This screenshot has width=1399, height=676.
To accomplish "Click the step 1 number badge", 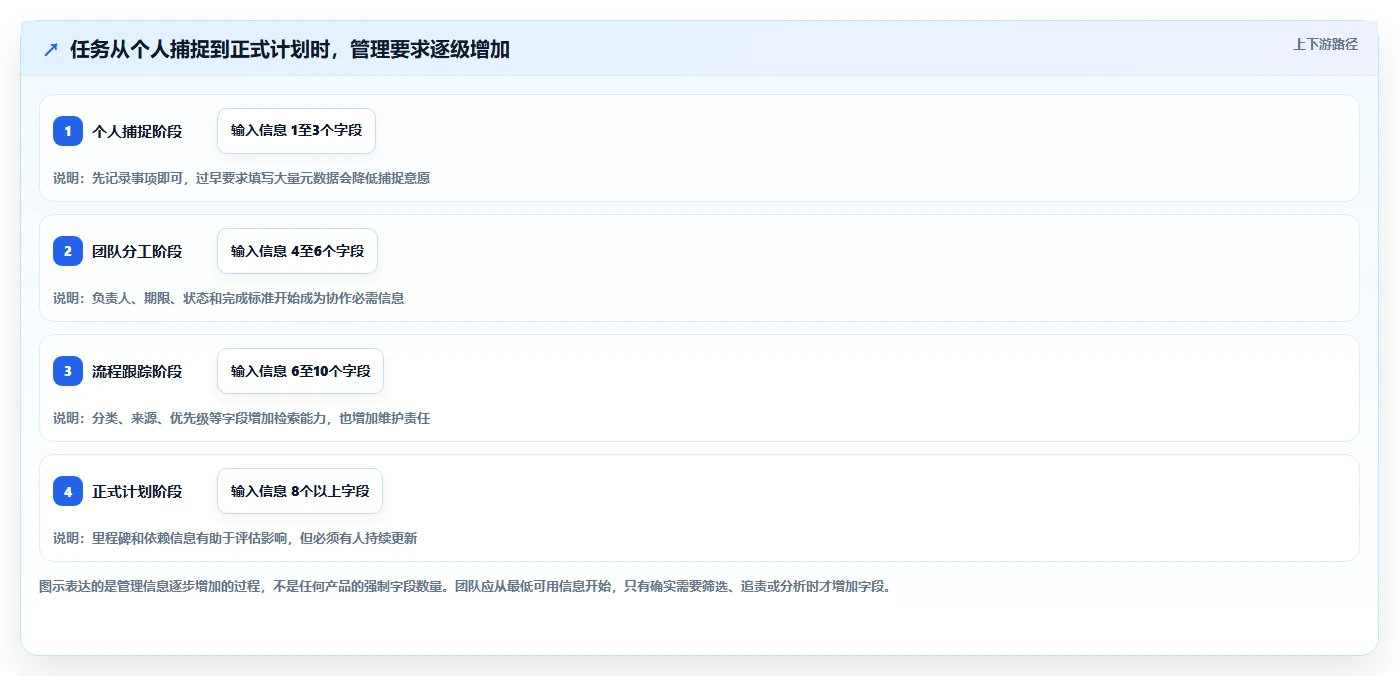I will (68, 131).
